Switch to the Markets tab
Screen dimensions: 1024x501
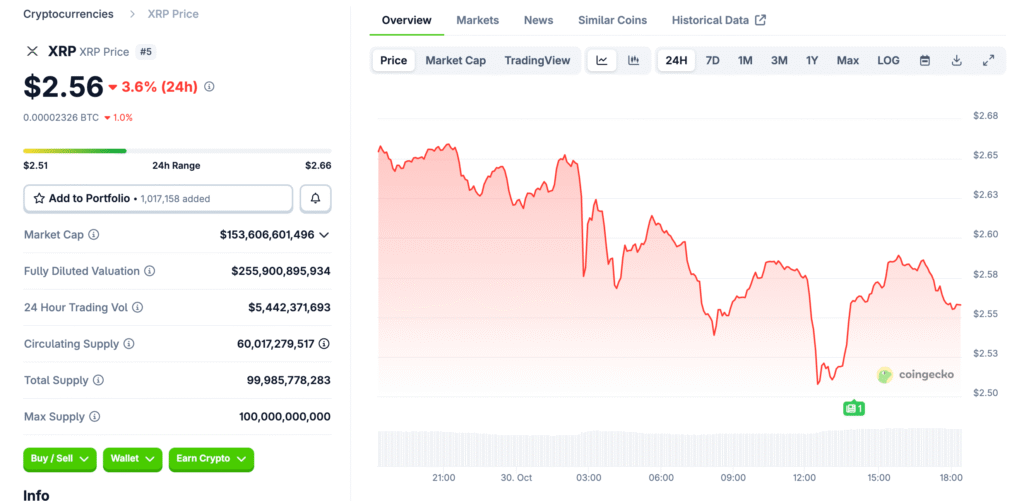click(x=478, y=20)
